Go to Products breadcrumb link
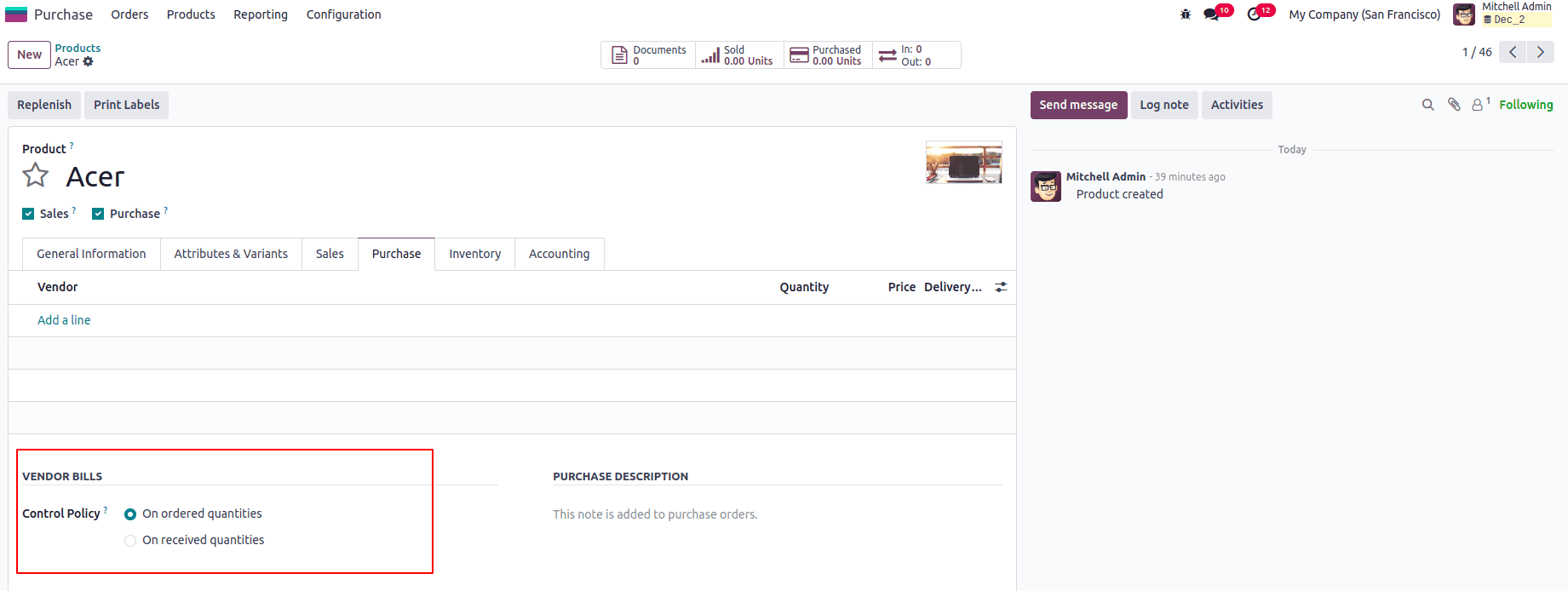 [78, 48]
